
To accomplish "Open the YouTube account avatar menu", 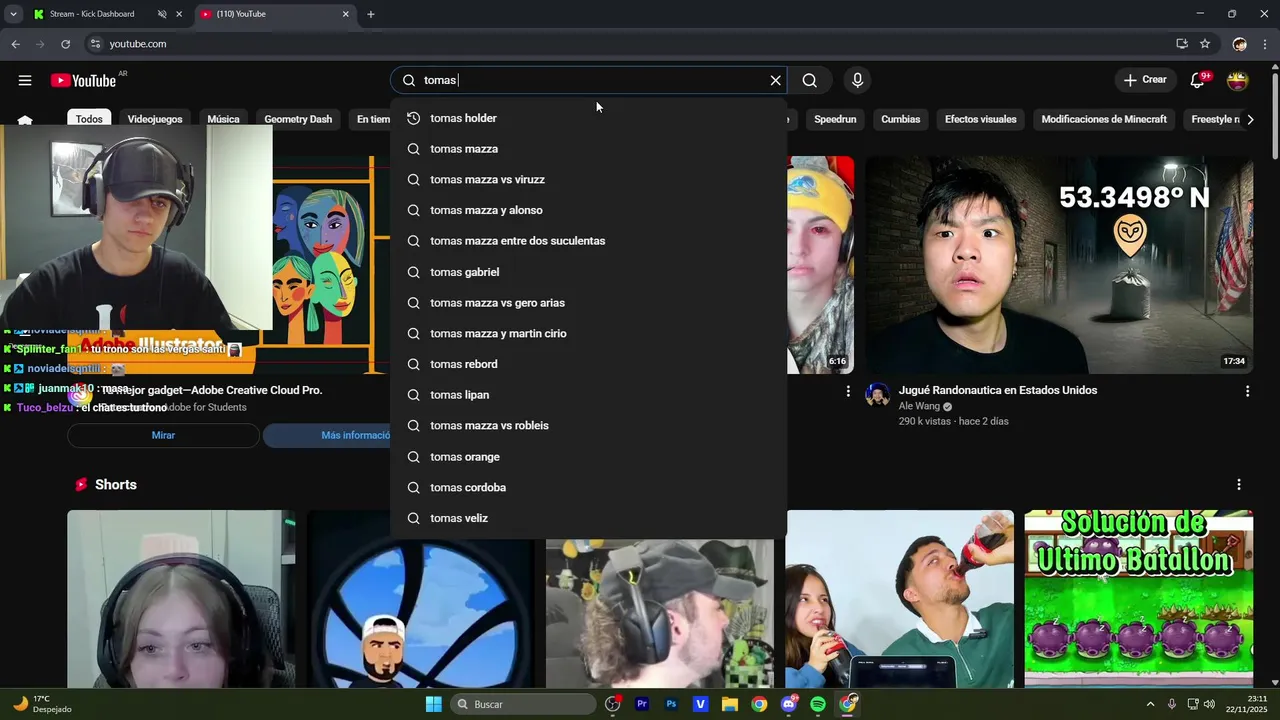I will pos(1238,80).
